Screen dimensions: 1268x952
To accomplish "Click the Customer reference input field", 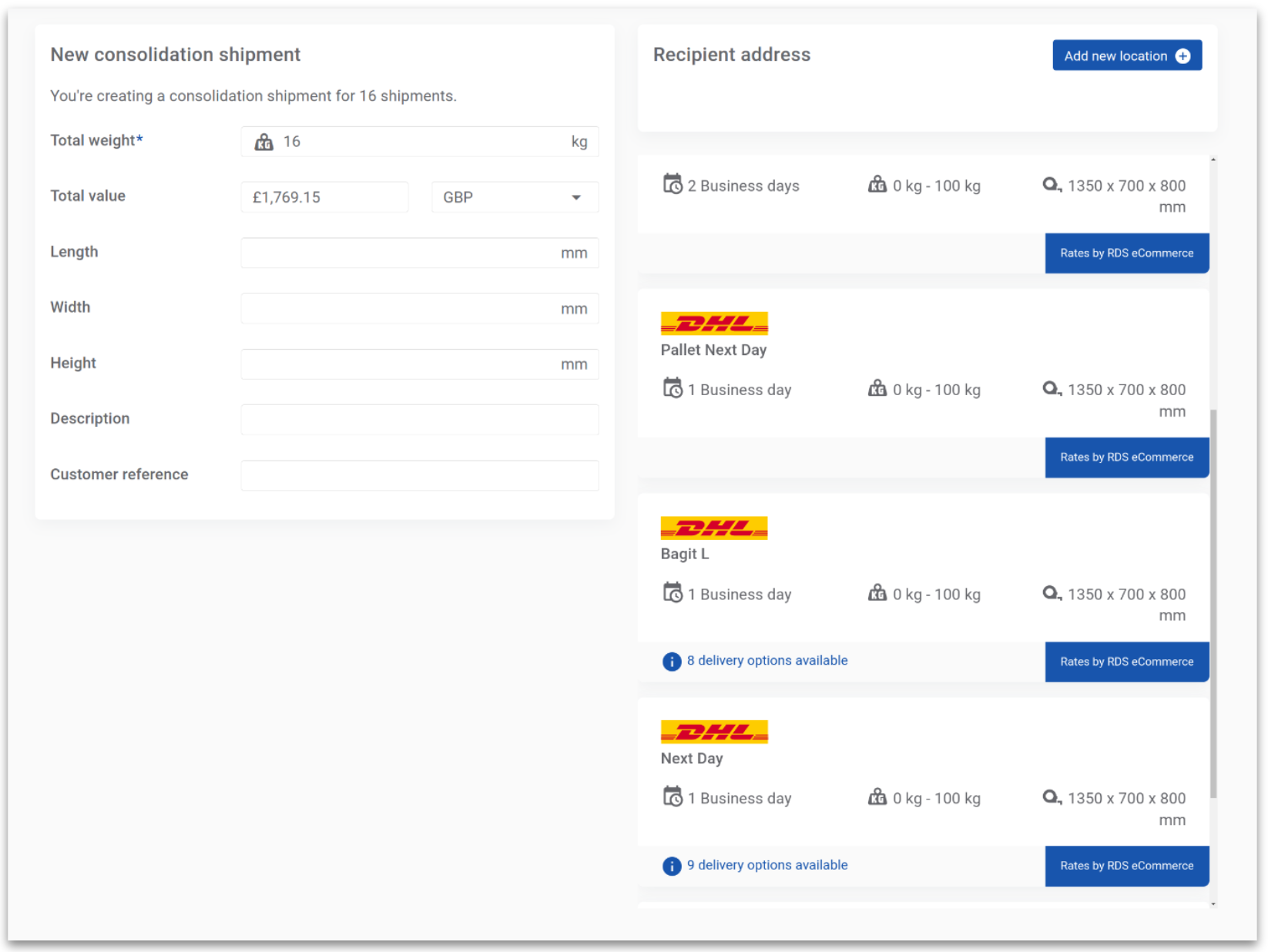I will (419, 475).
